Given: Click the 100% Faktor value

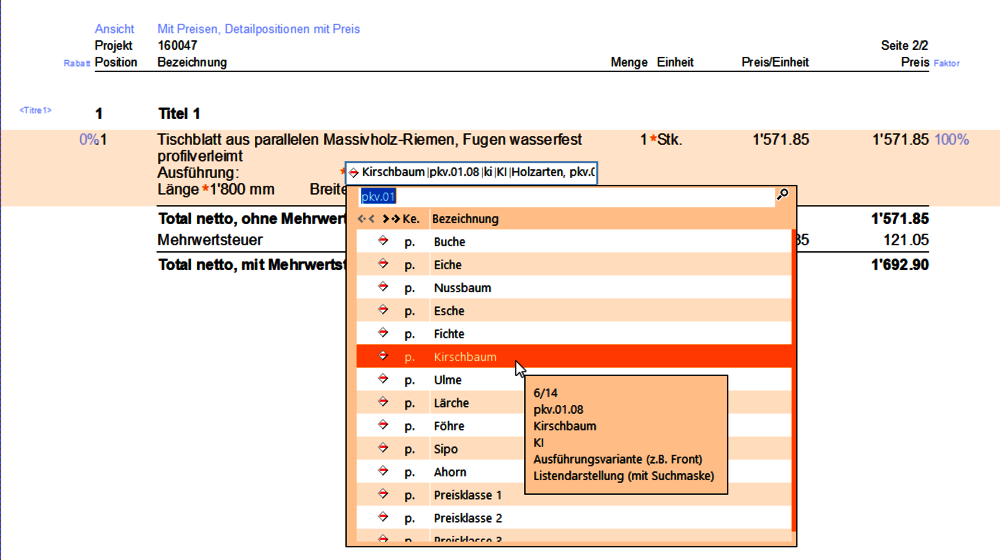Looking at the screenshot, I should pos(951,140).
